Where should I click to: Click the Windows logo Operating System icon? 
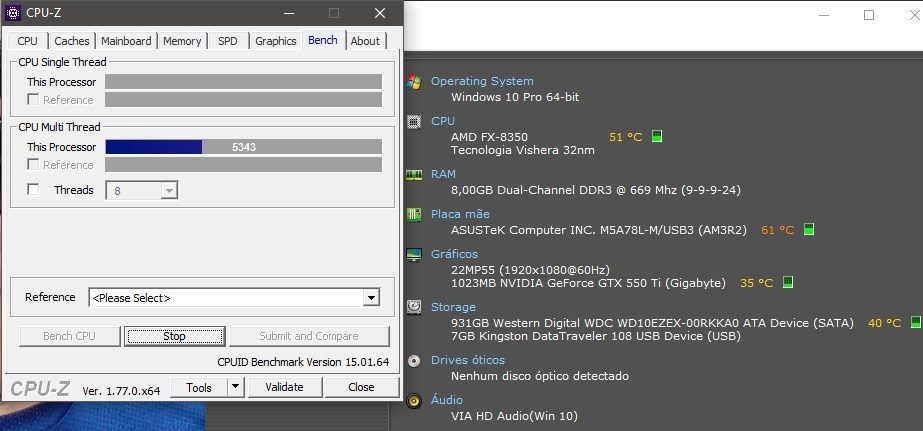click(414, 81)
